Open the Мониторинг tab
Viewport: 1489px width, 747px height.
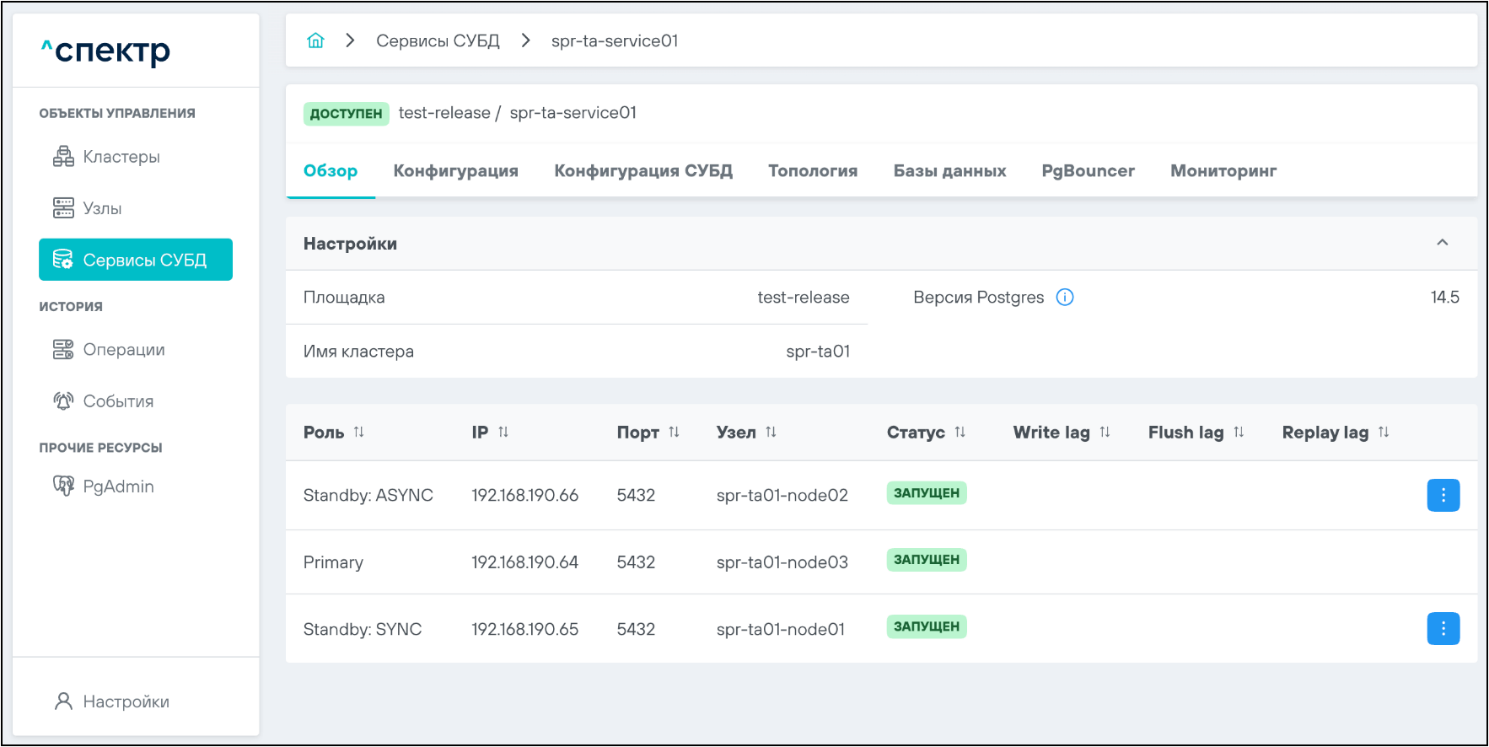click(1223, 171)
